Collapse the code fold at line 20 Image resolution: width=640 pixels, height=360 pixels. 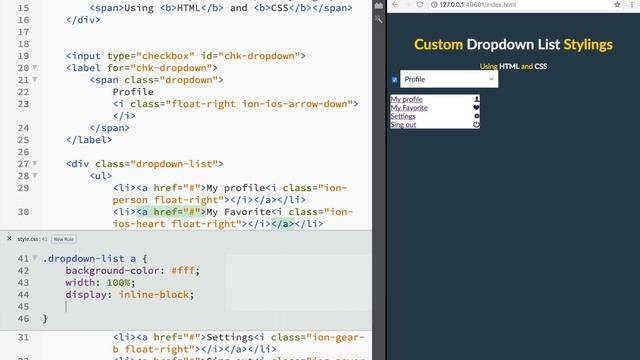[35, 67]
